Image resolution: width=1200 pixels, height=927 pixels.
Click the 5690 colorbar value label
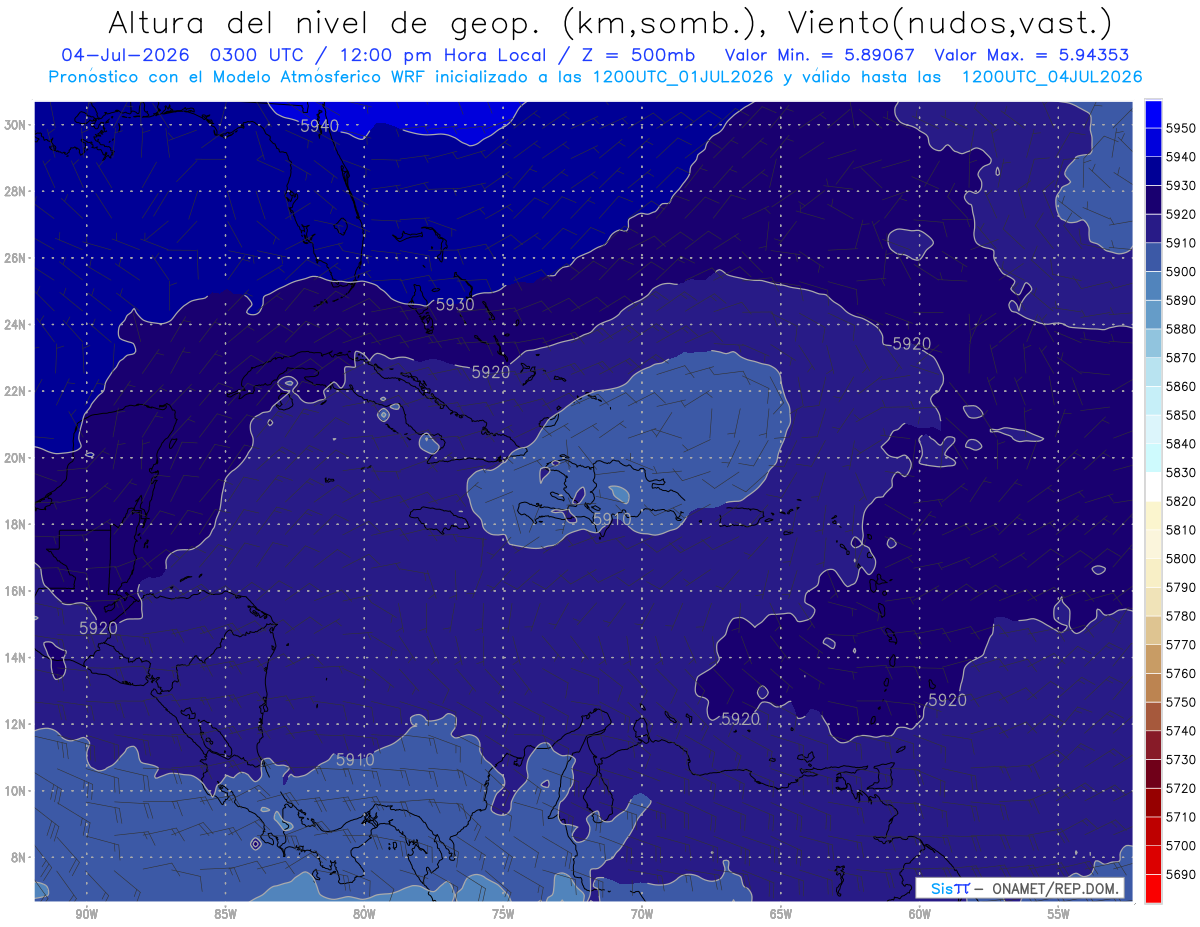1181,874
